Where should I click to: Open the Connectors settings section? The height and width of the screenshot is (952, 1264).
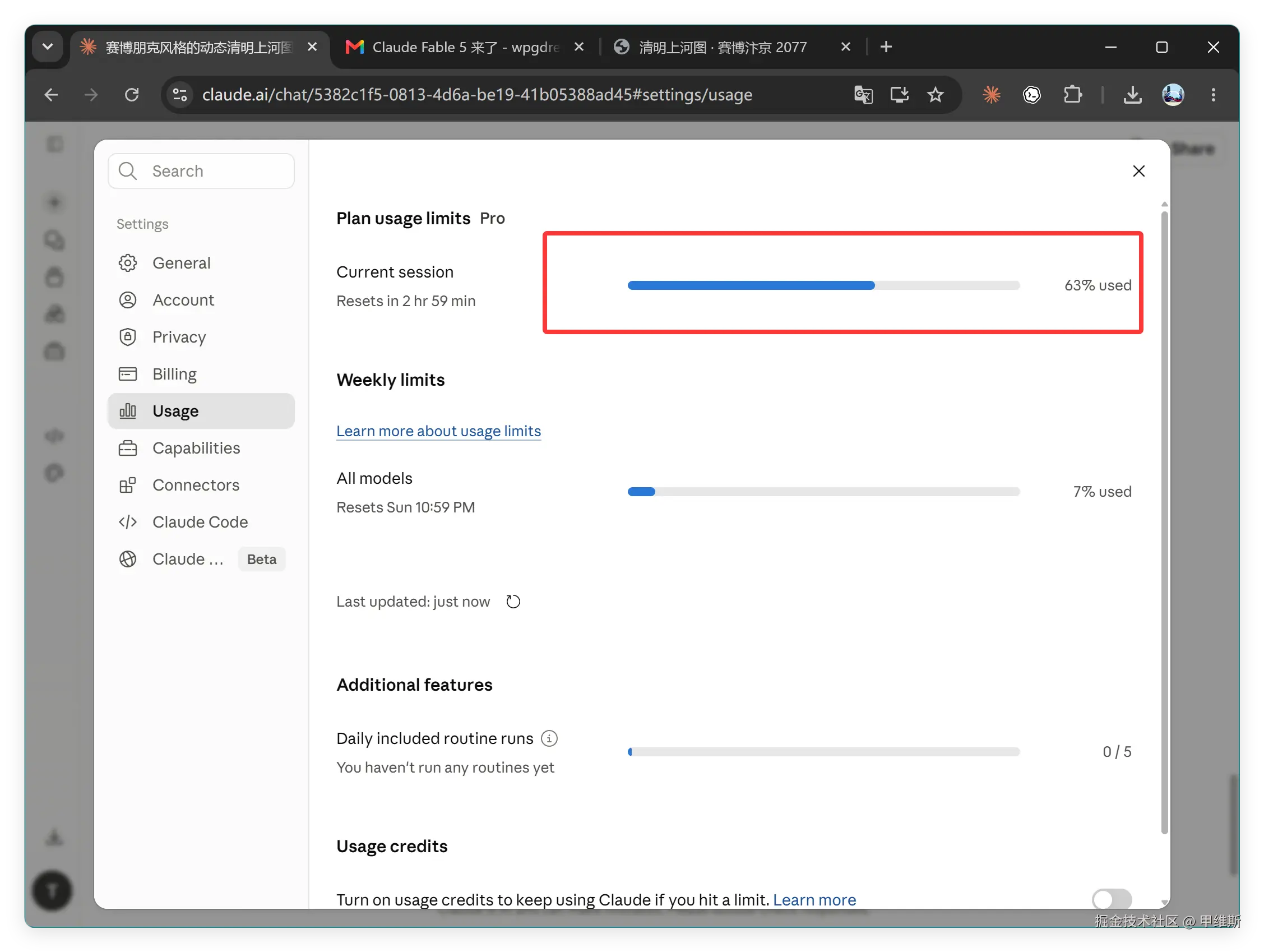[201, 484]
